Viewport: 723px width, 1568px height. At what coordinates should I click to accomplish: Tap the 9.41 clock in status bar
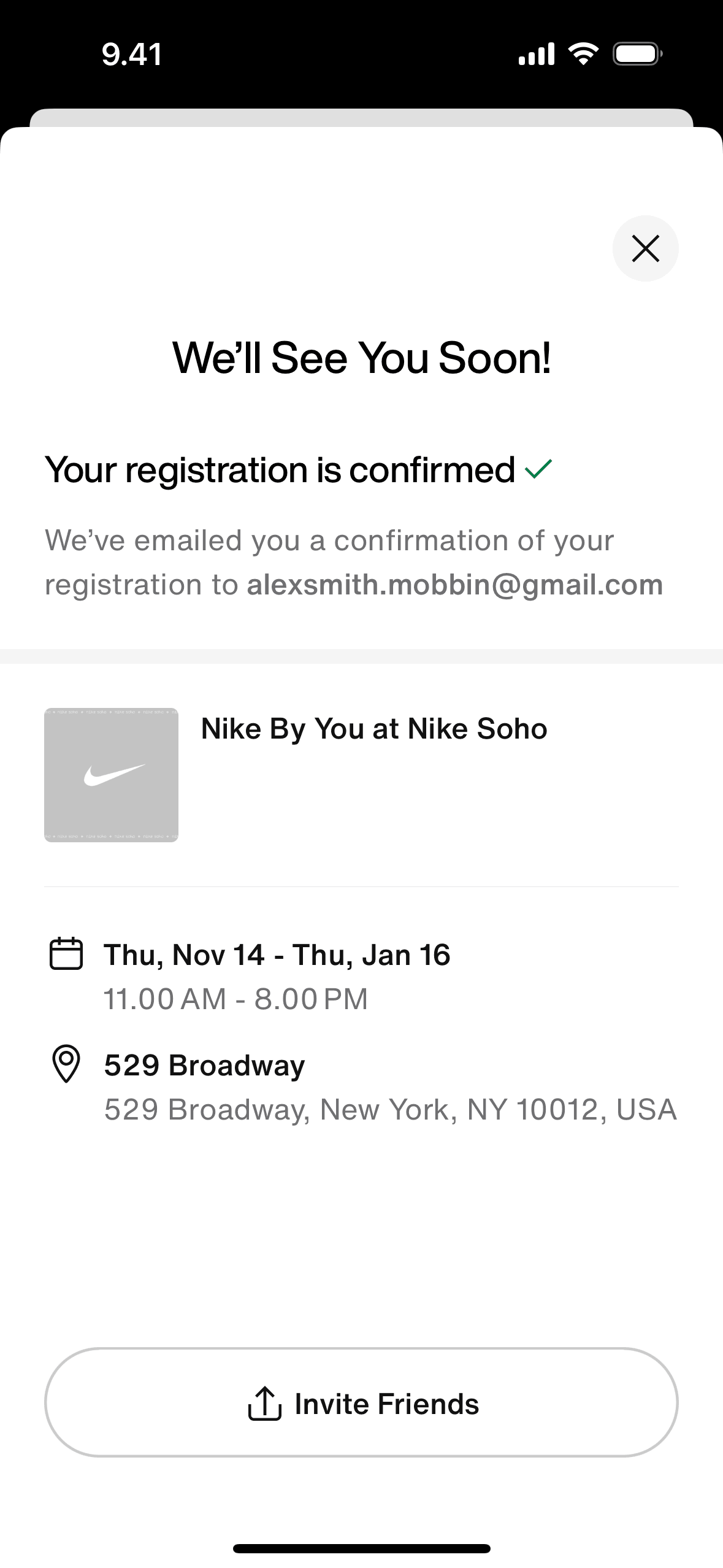[132, 54]
